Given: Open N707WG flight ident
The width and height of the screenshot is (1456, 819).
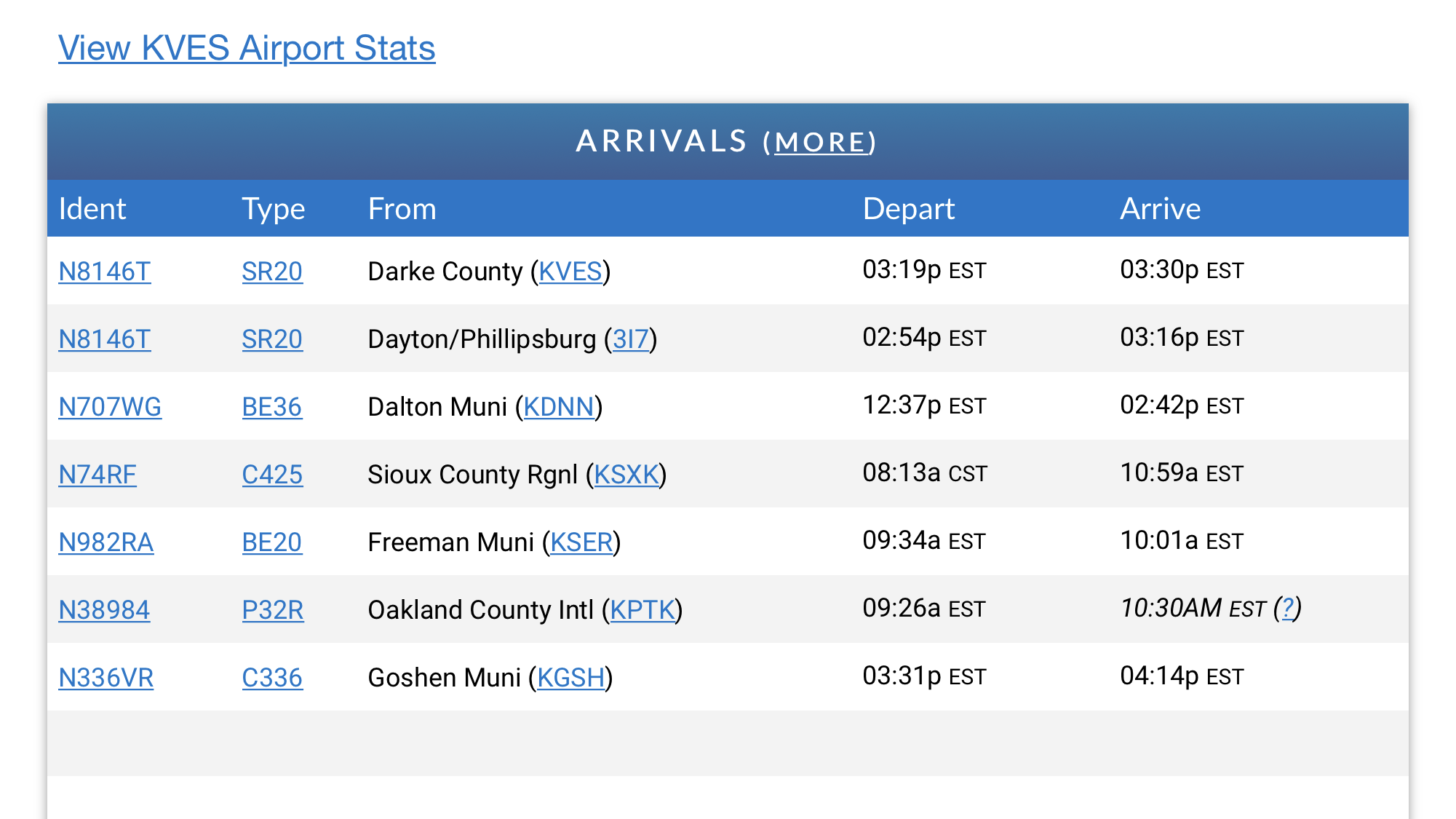Looking at the screenshot, I should click(110, 407).
